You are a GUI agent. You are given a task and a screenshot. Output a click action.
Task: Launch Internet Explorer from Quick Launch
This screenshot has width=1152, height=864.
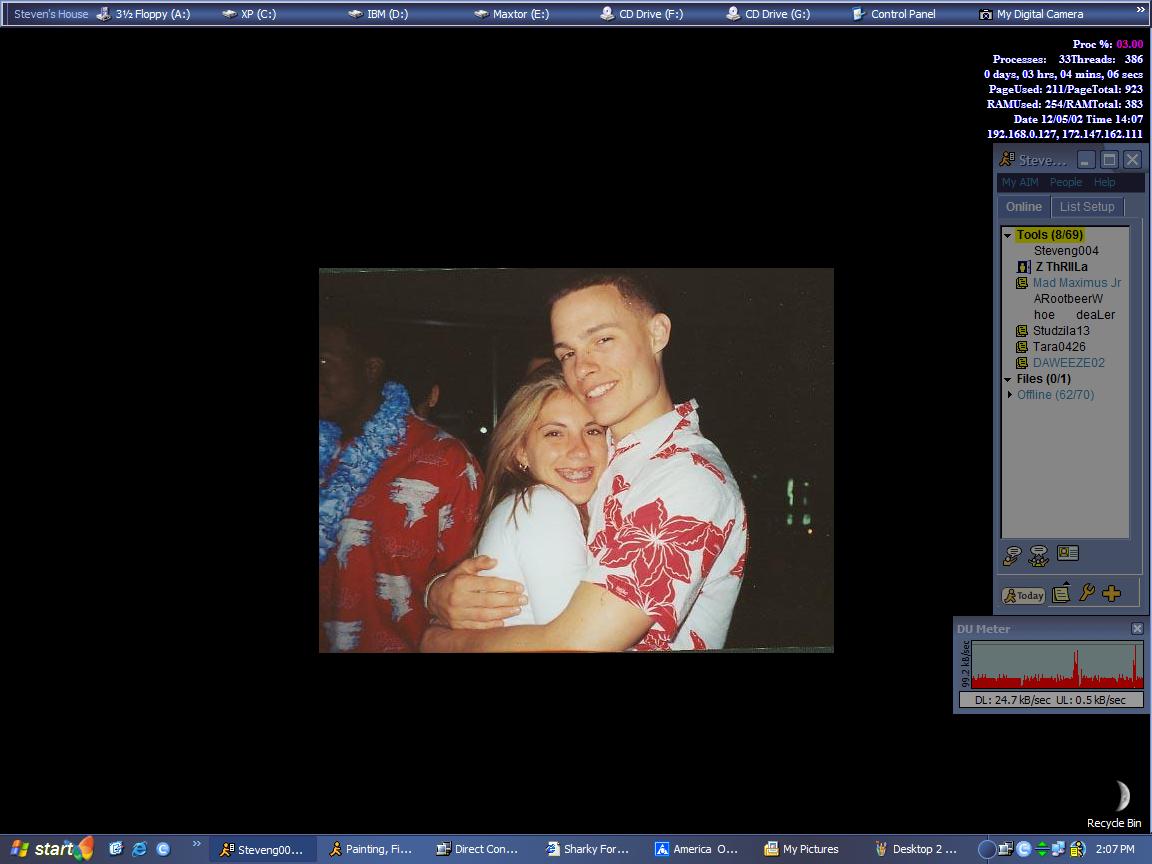[x=139, y=849]
